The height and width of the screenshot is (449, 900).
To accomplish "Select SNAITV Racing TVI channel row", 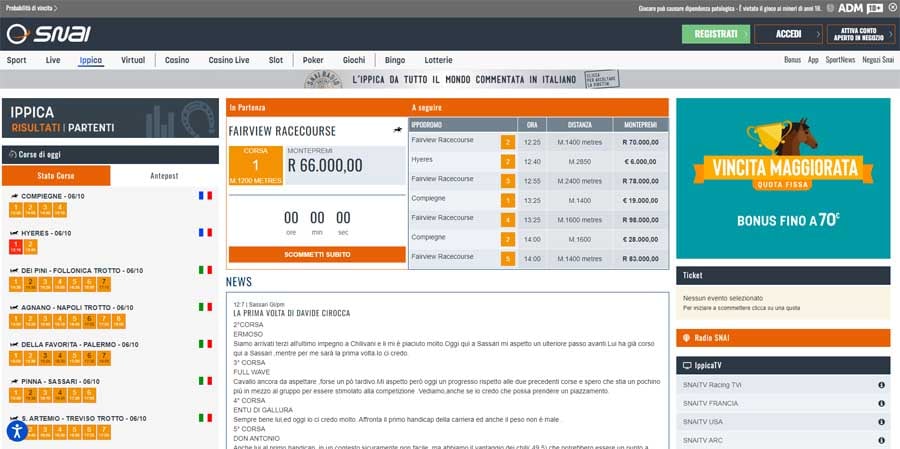I will point(783,385).
